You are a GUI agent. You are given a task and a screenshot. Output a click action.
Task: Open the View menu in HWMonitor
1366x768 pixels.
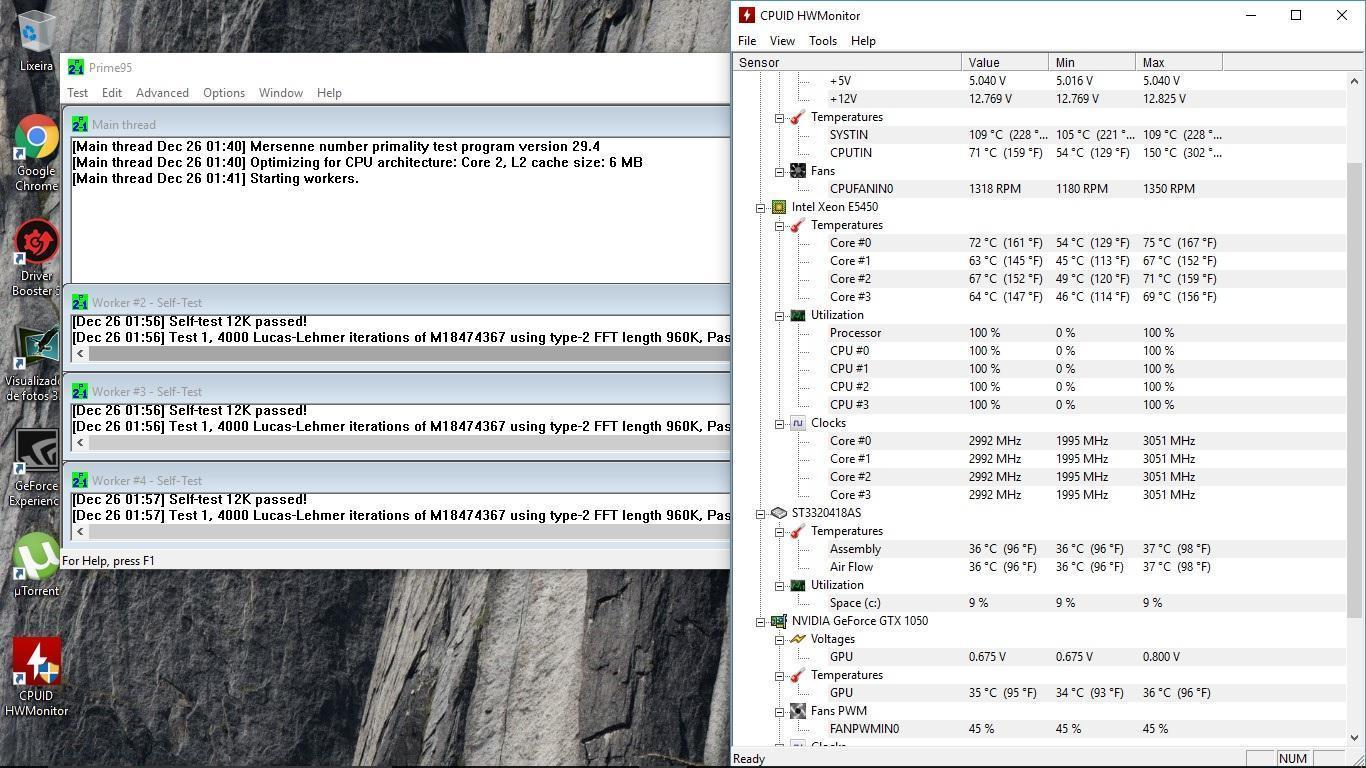click(782, 41)
